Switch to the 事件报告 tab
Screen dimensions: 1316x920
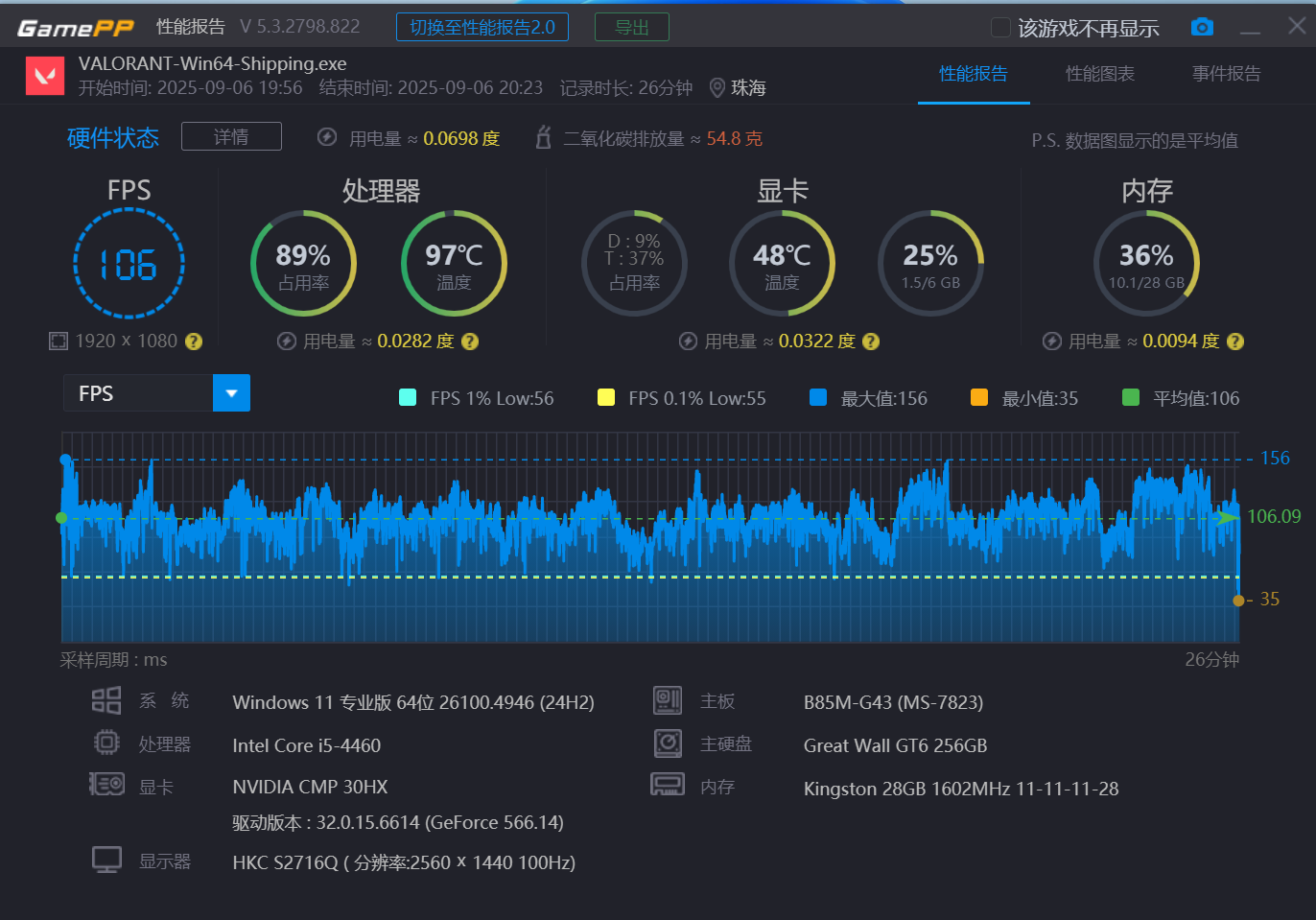pos(1226,75)
